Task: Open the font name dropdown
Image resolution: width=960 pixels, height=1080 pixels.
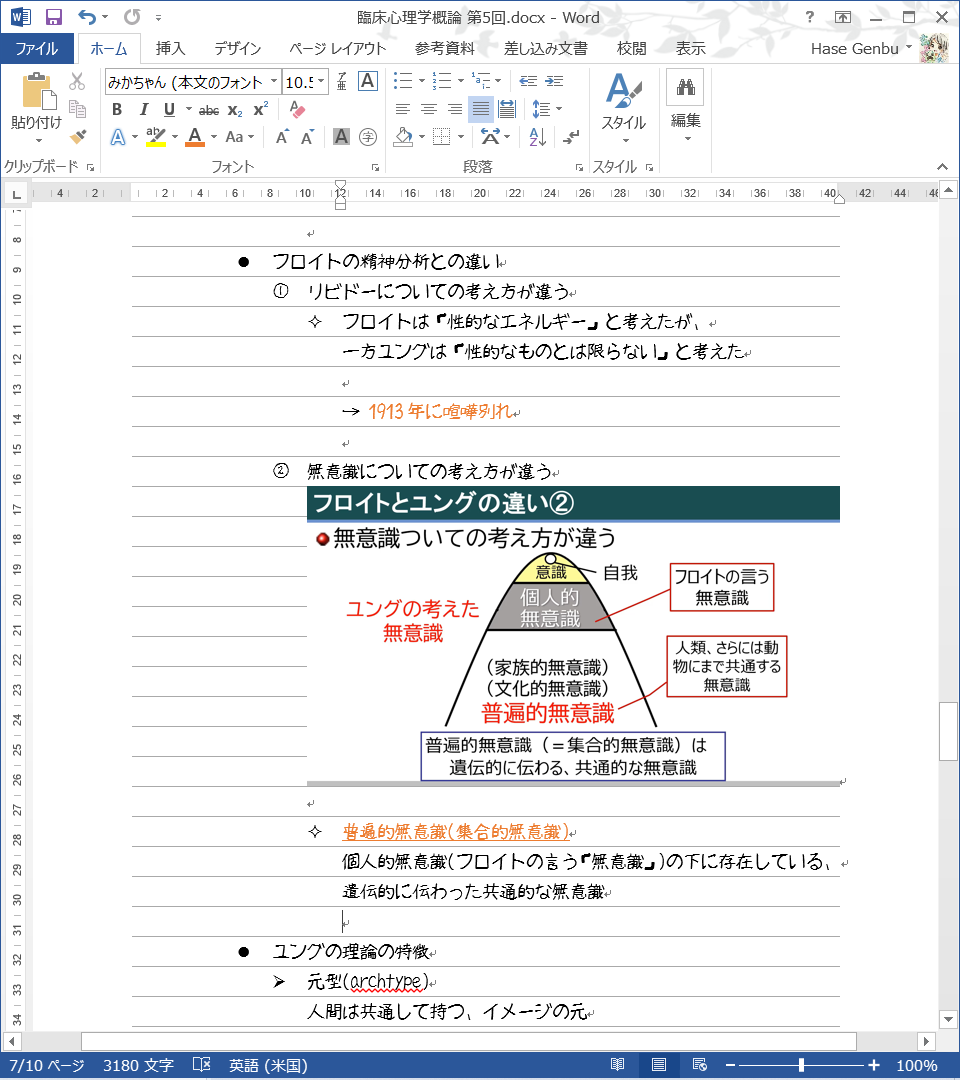Action: tap(273, 82)
